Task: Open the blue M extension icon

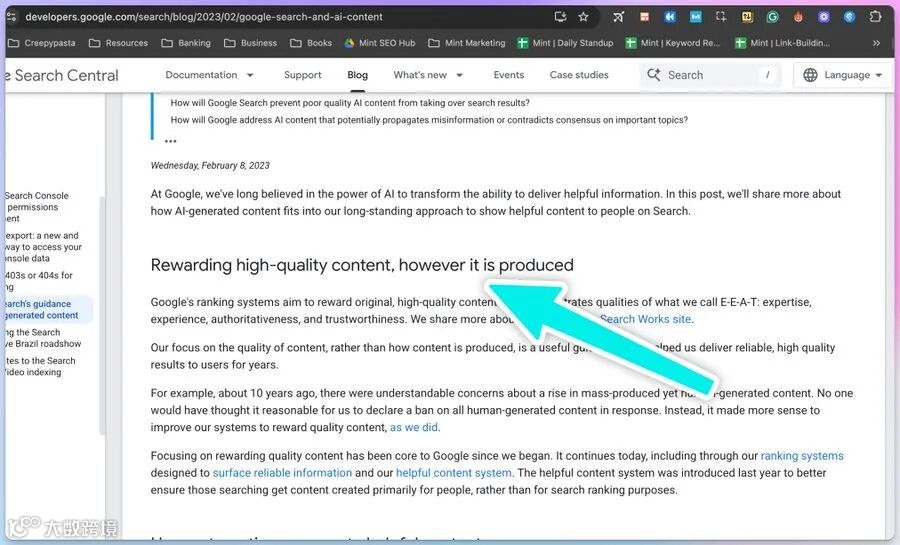Action: click(696, 17)
